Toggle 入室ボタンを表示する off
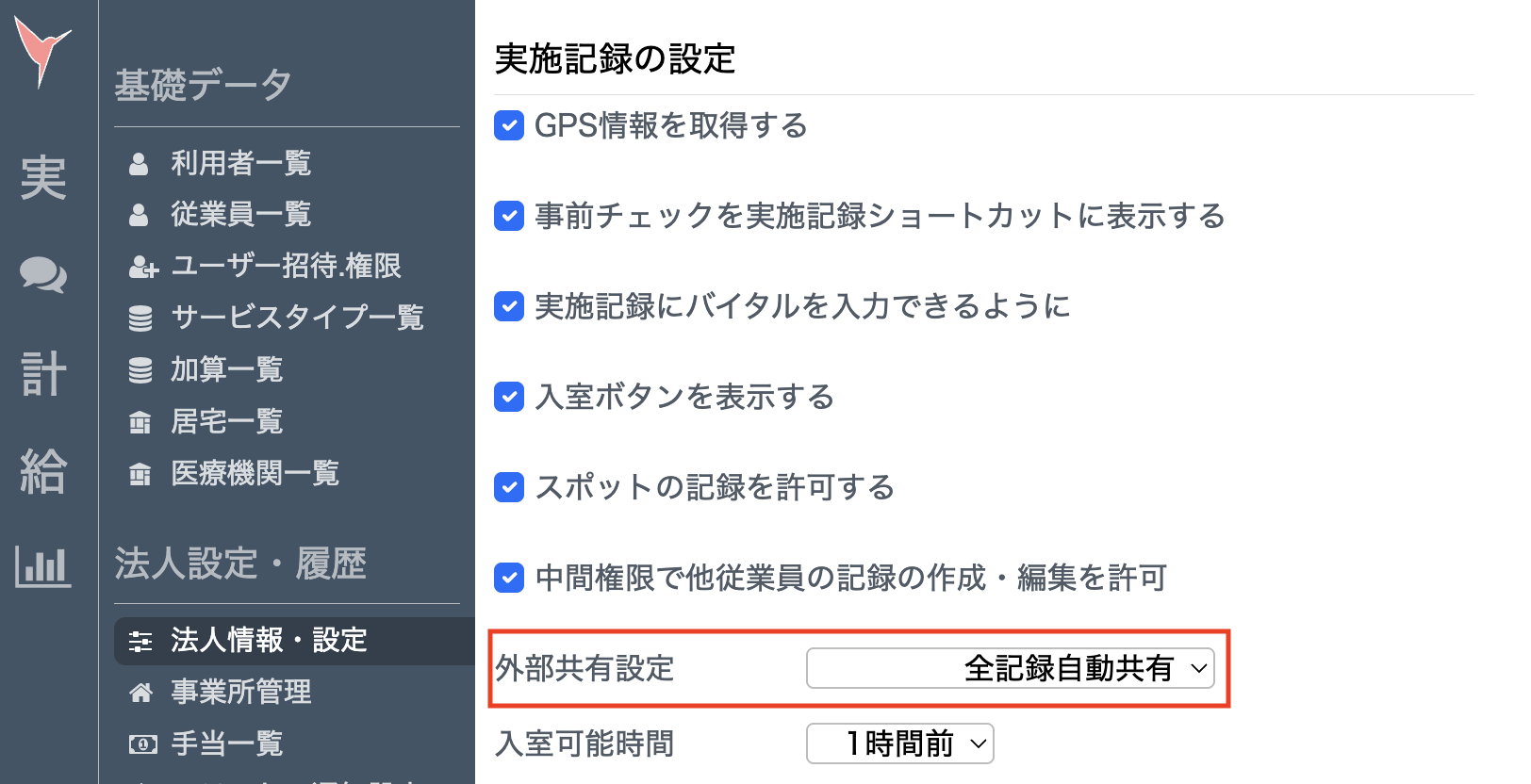1531x784 pixels. click(x=508, y=397)
